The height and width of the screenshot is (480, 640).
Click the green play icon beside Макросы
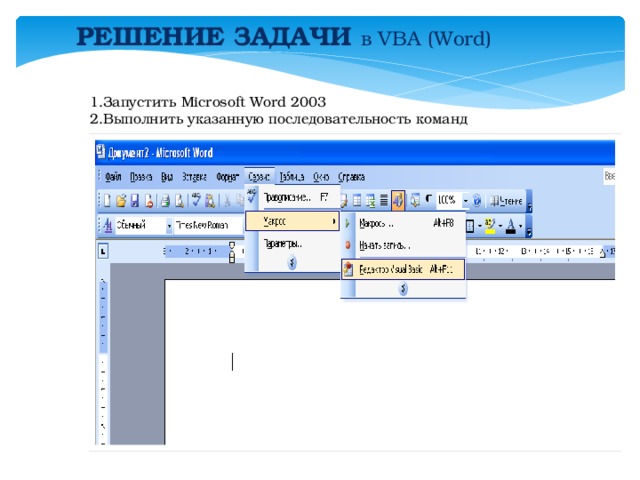347,223
